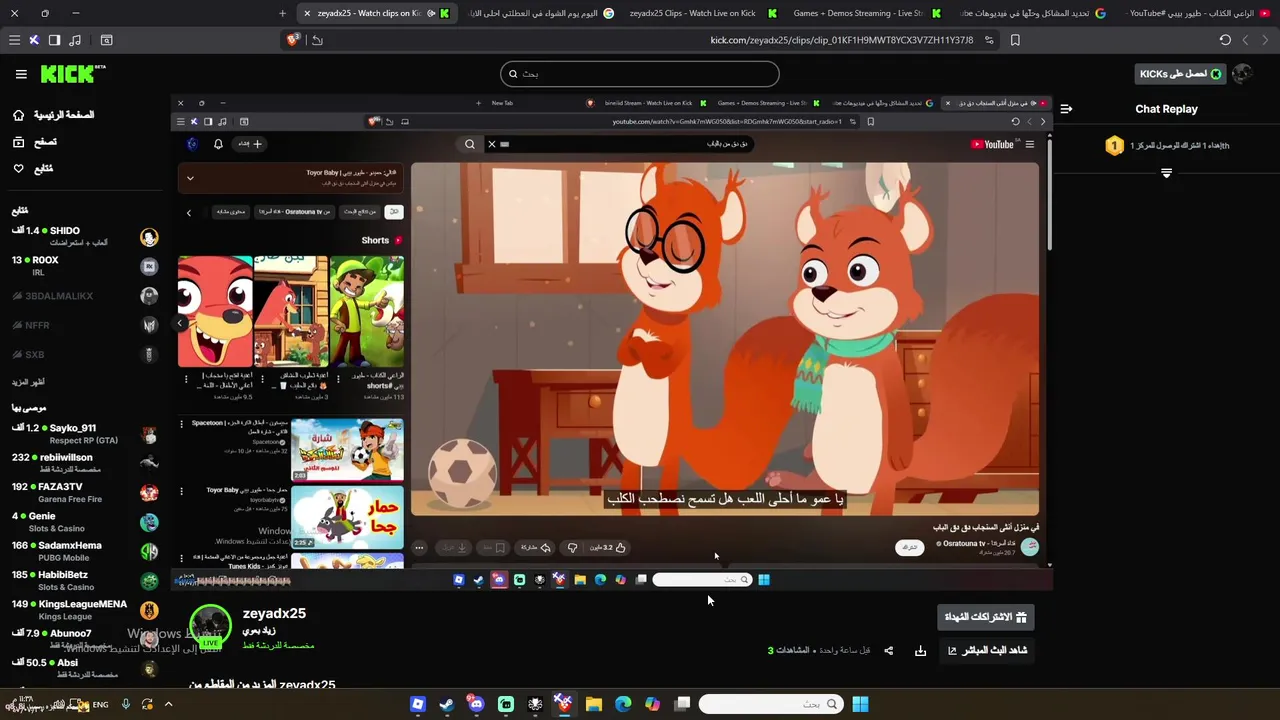
Task: Open FAZA3TV recommended channel
Action: tap(85, 493)
